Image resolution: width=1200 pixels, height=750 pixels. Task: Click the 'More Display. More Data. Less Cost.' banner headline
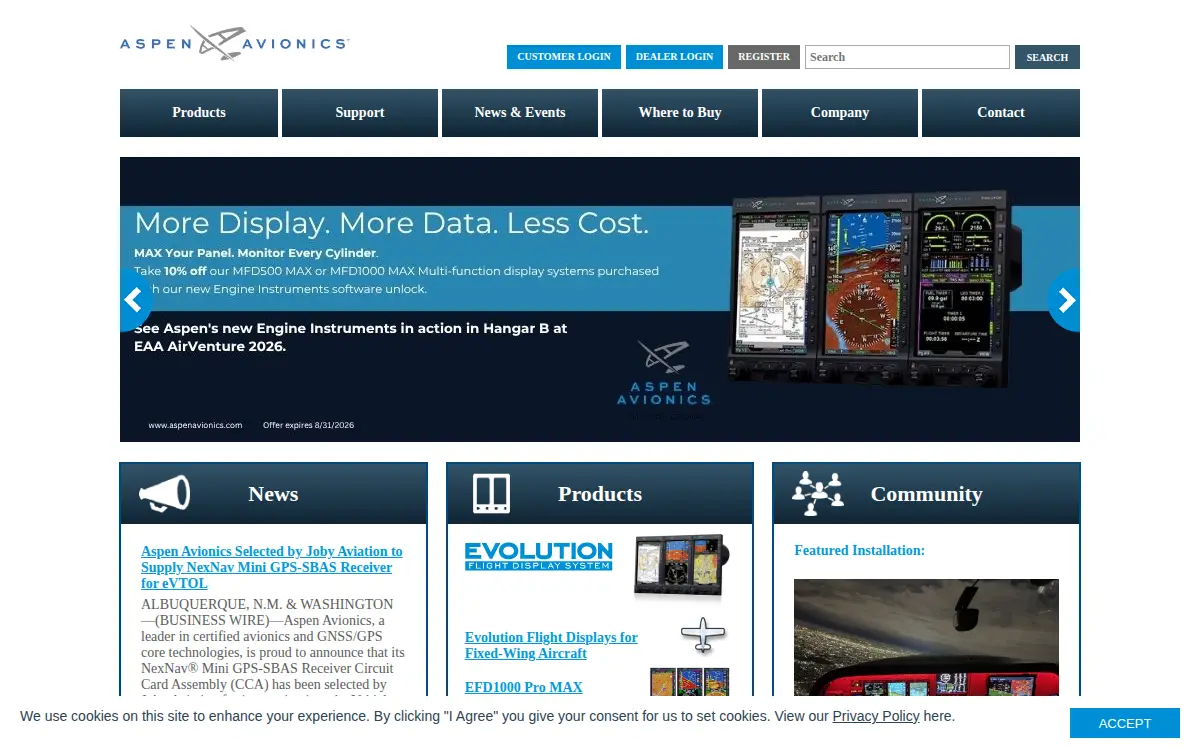[x=392, y=223]
